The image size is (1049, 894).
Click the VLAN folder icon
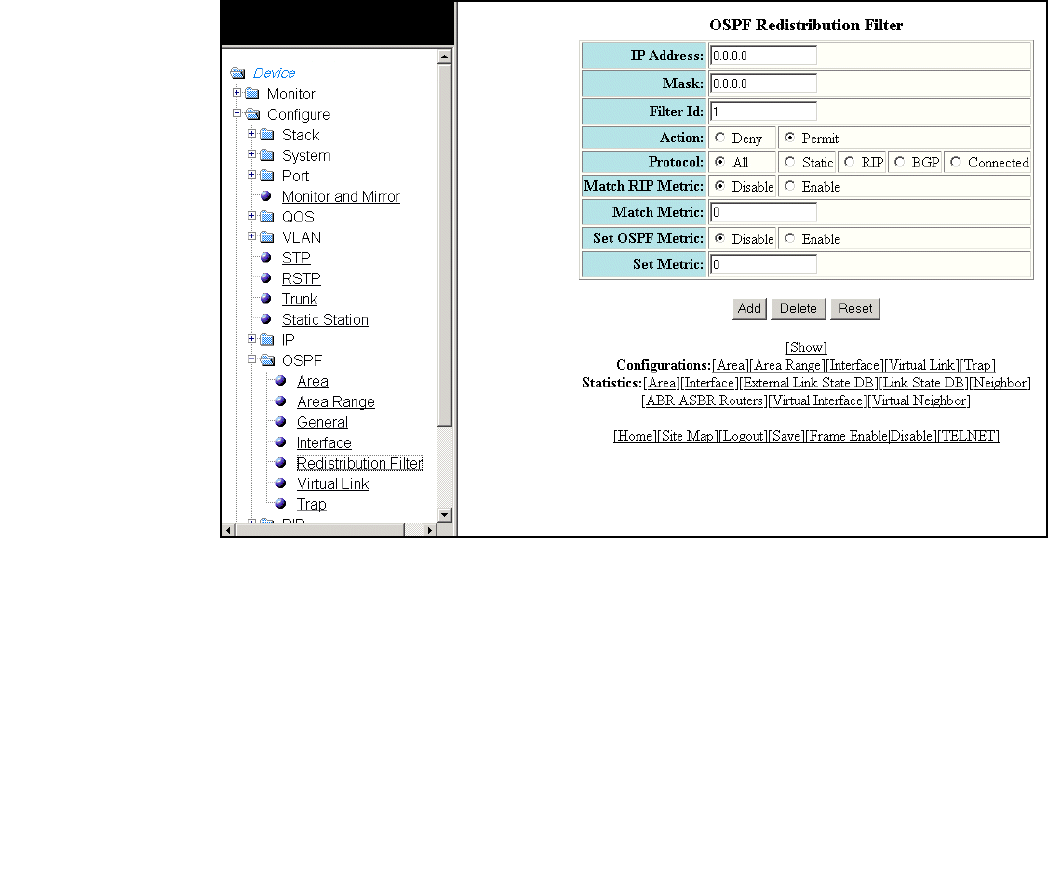pos(267,237)
